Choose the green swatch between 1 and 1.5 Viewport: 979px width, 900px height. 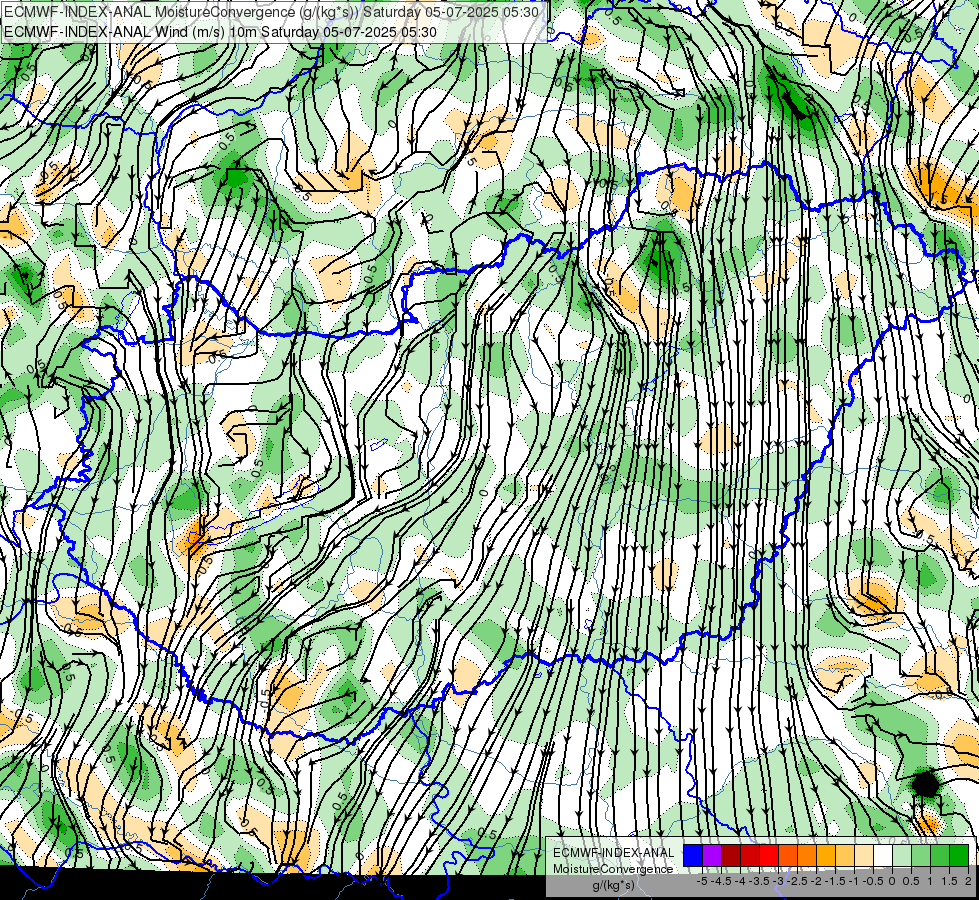tap(940, 855)
